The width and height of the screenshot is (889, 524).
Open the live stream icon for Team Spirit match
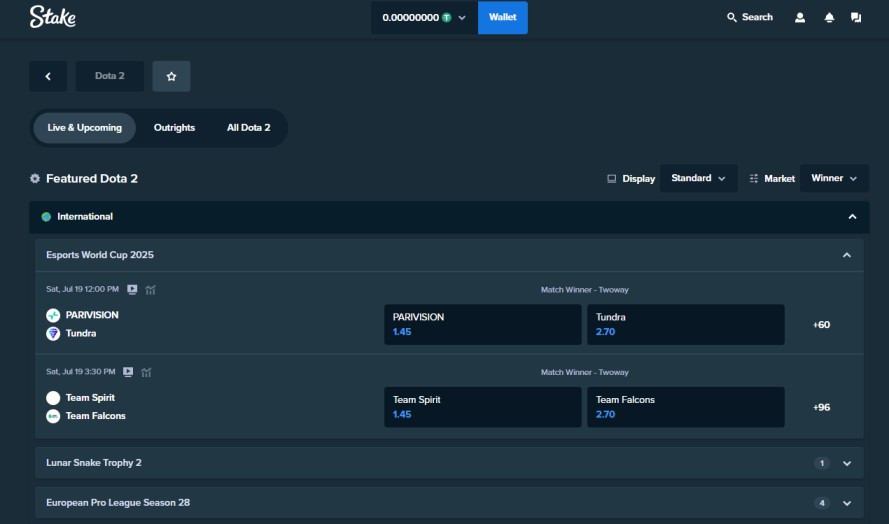[x=128, y=372]
